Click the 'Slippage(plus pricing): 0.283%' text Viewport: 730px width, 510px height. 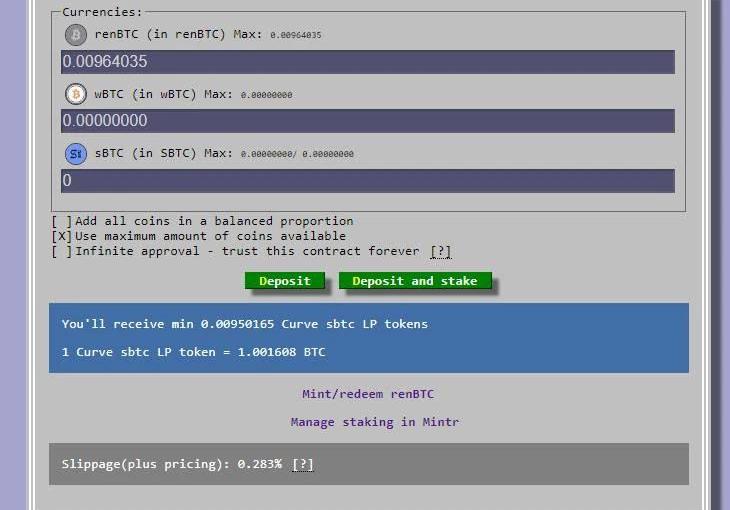pyautogui.click(x=171, y=464)
